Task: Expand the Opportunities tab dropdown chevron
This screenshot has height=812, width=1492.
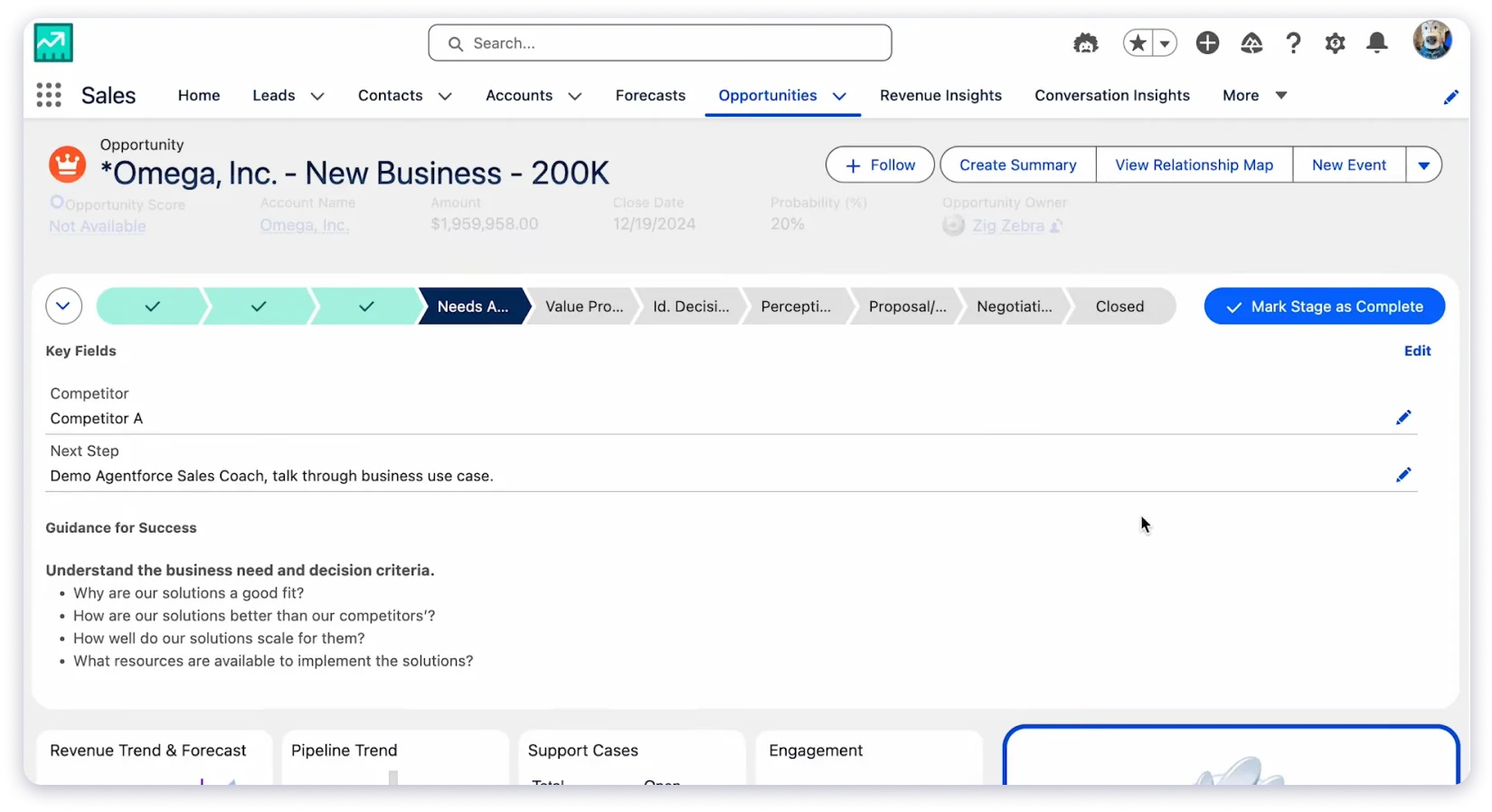Action: coord(839,96)
